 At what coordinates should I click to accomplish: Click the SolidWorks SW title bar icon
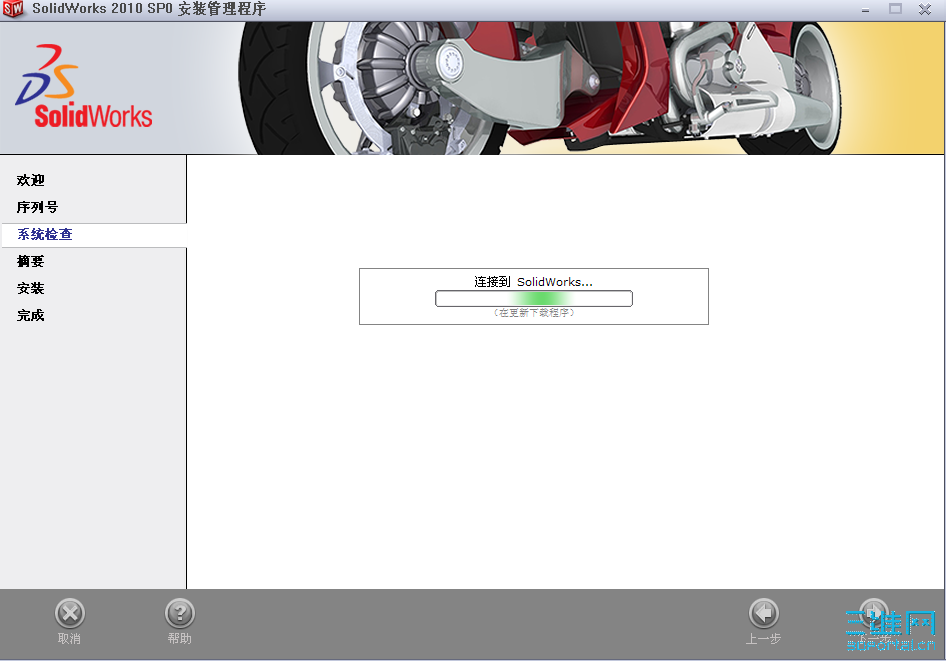(x=13, y=9)
